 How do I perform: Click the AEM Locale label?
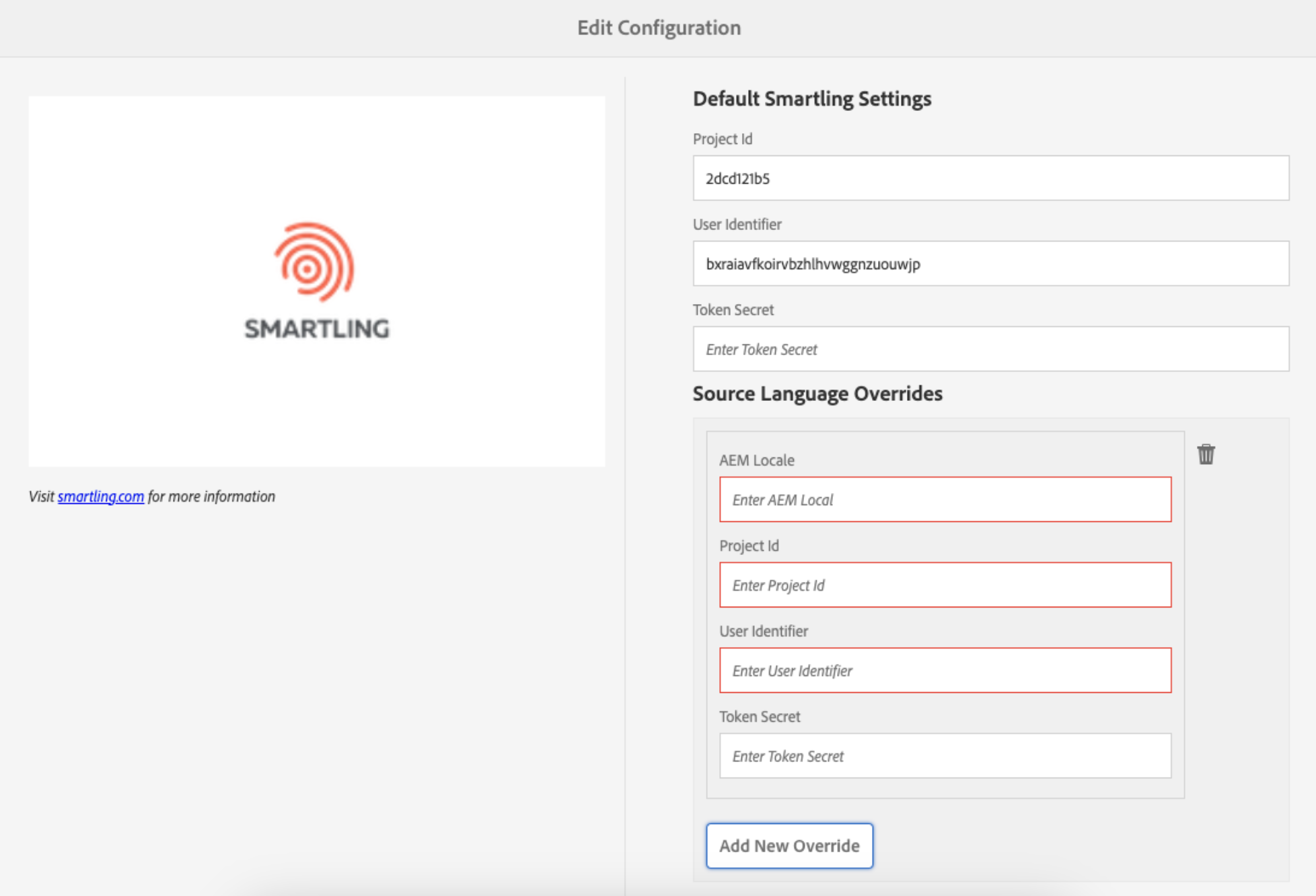757,460
